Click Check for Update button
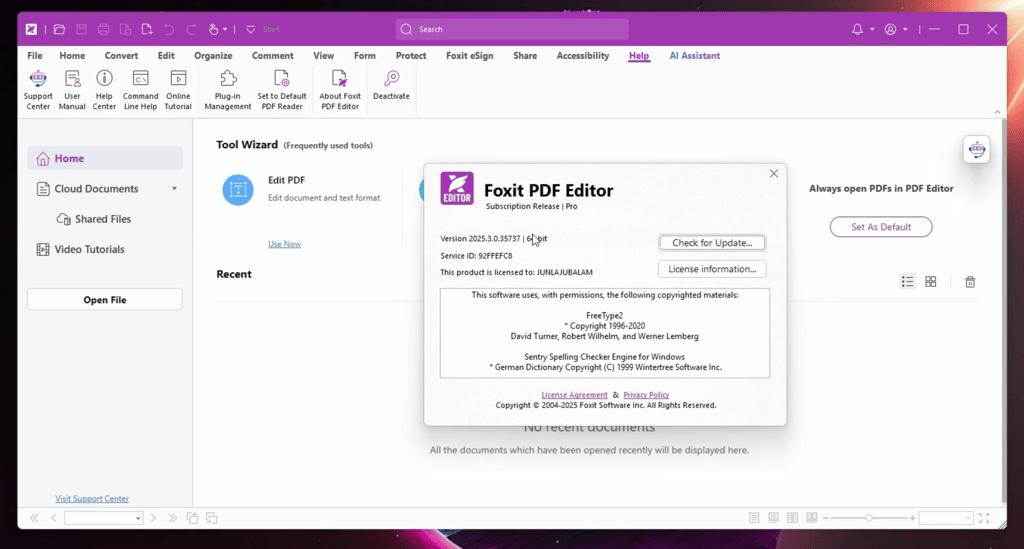1024x549 pixels. click(712, 243)
